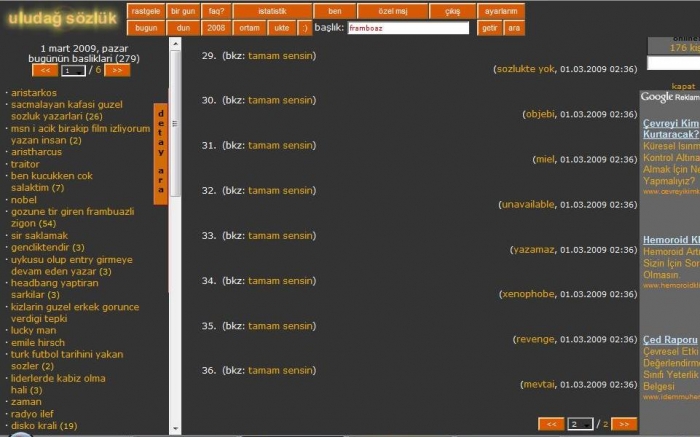Open the aristharcus topic
Viewport: 700px width, 437px height.
pos(37,152)
